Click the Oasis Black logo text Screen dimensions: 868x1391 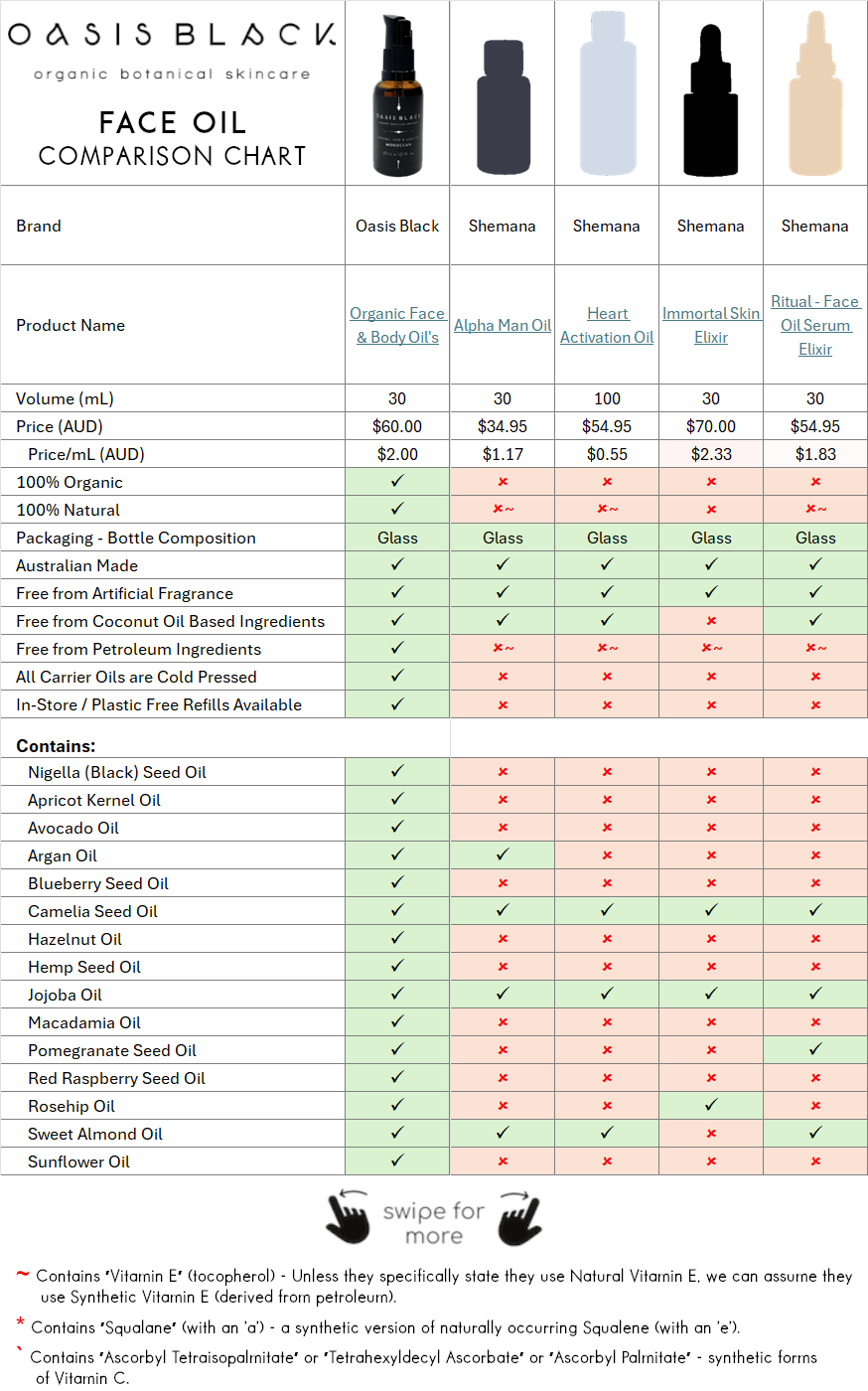173,34
